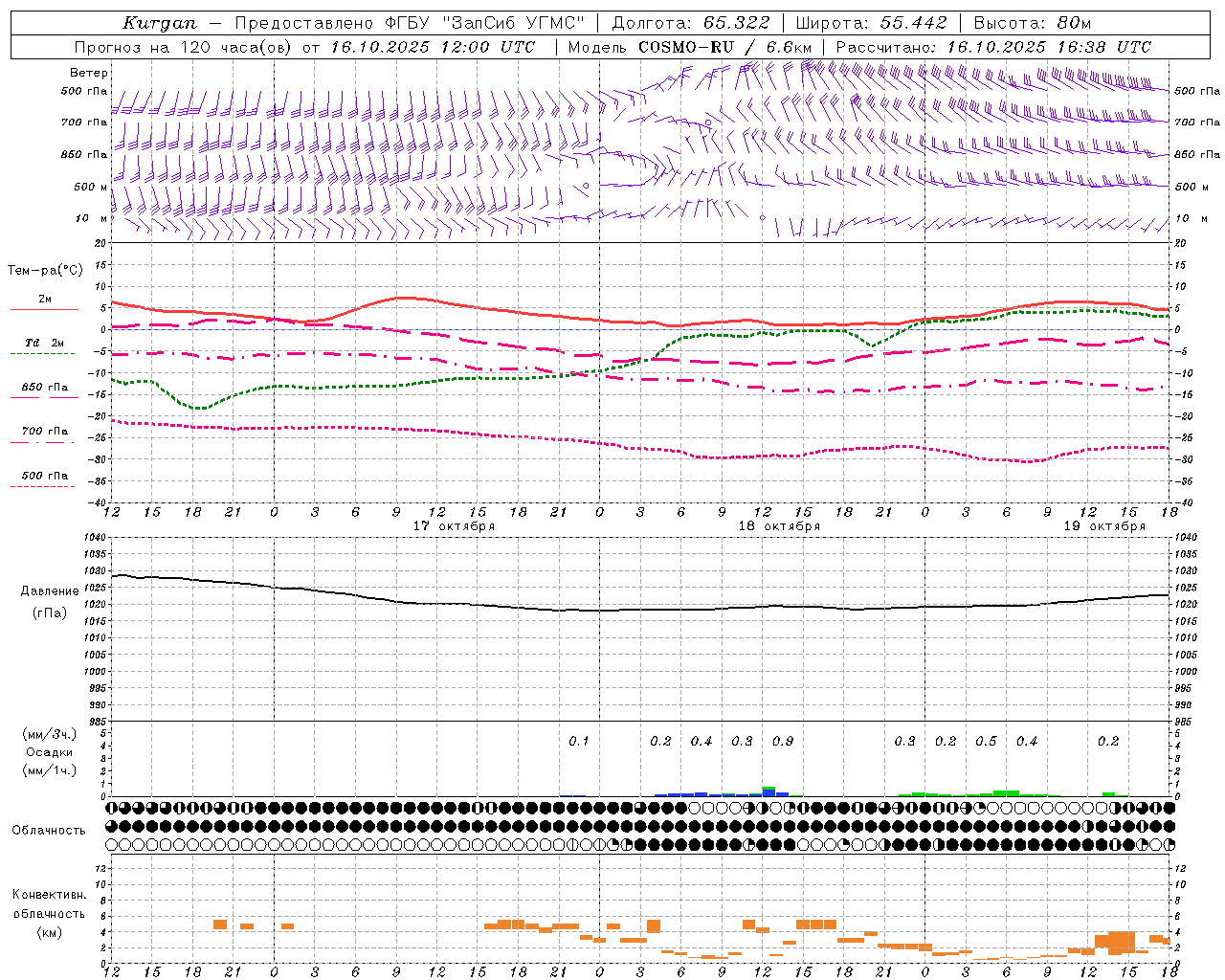The image size is (1225, 980).
Task: Click the Давление pressure panel label
Action: pyautogui.click(x=50, y=591)
